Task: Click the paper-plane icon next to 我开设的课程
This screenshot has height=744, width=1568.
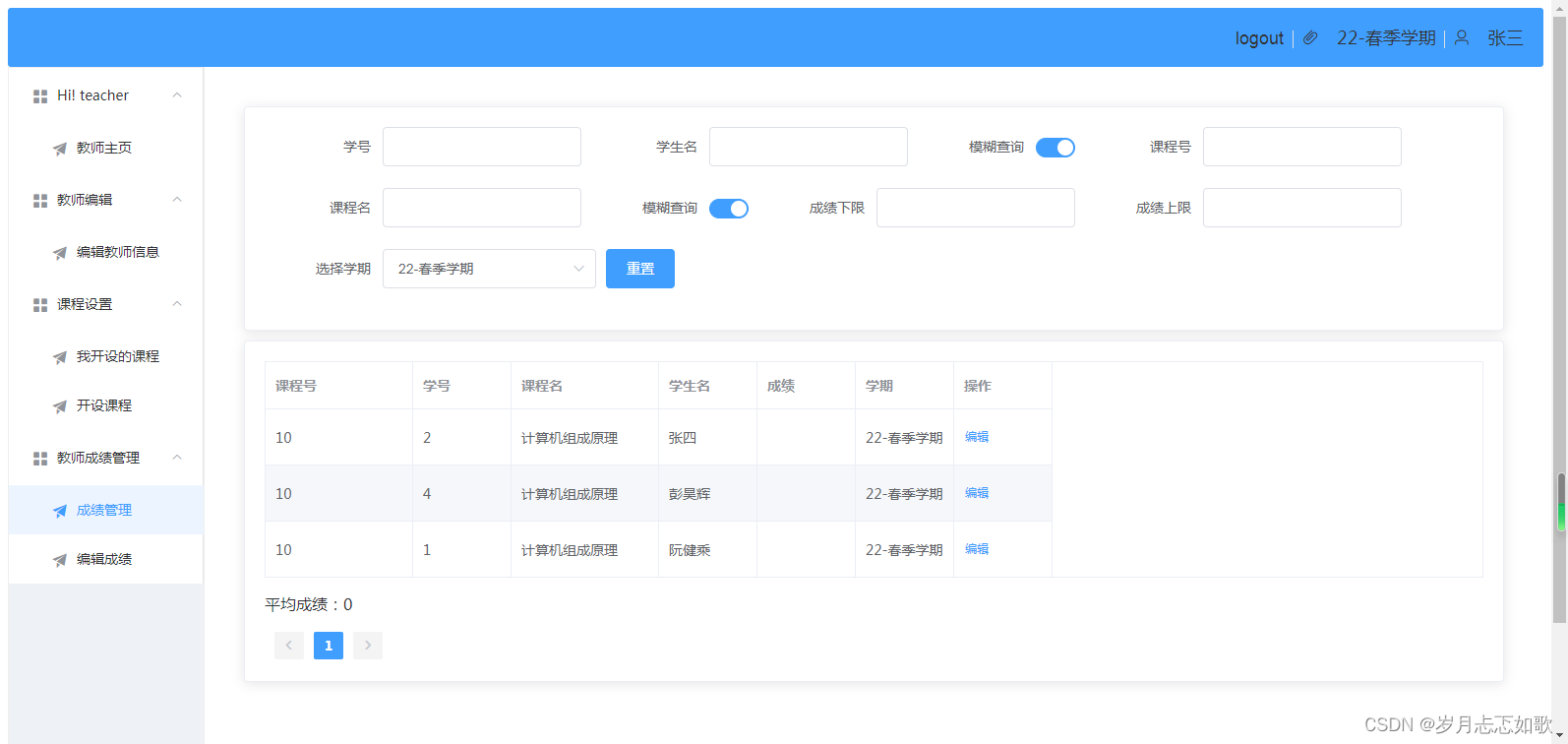Action: (x=60, y=357)
